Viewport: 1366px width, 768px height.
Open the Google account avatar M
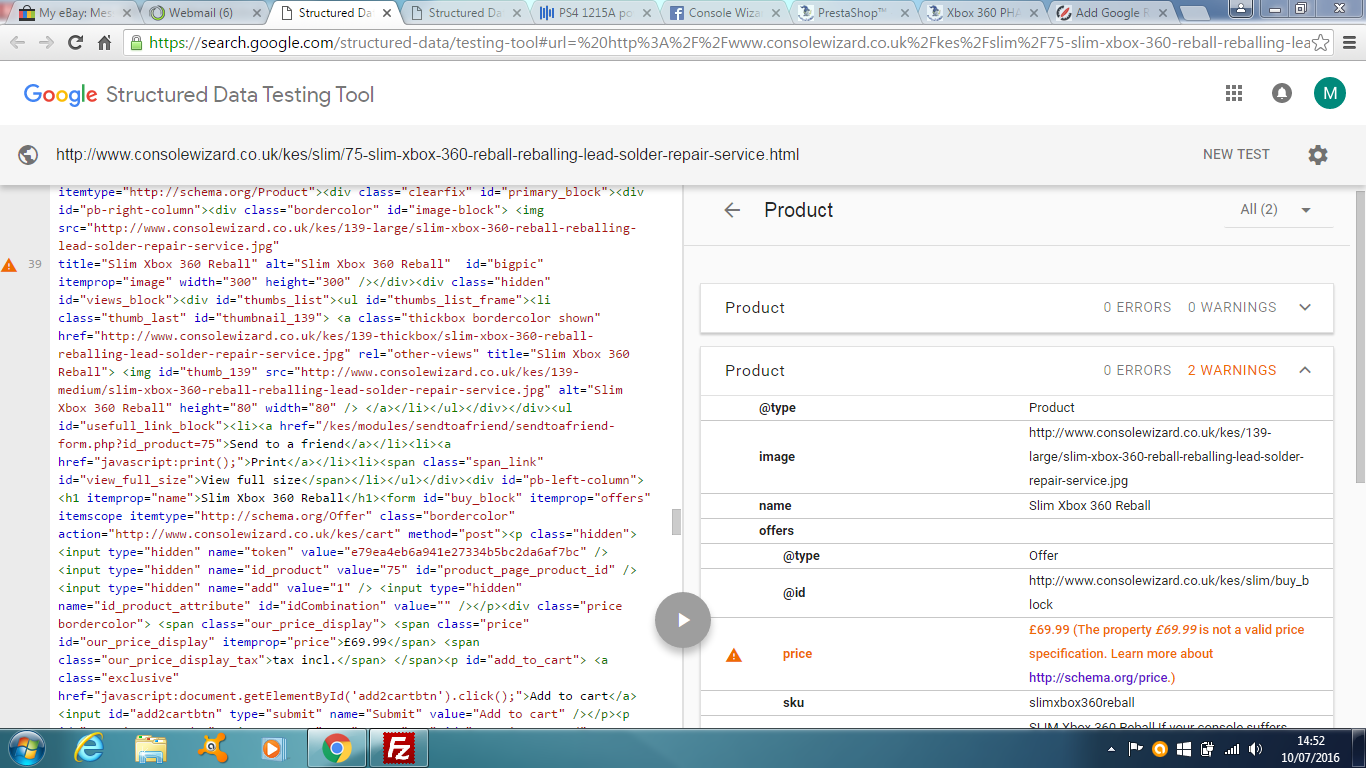pyautogui.click(x=1329, y=93)
